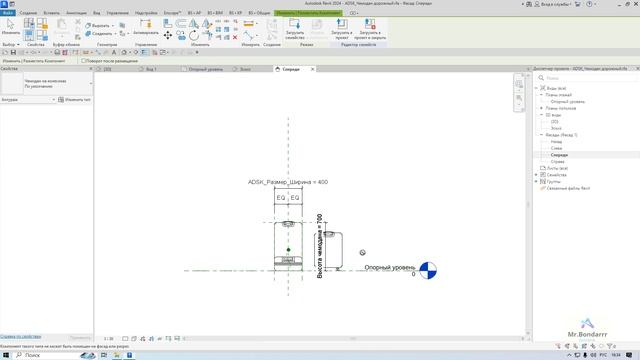Collapse the 3D views node in browser
The image size is (640, 360).
[542, 115]
